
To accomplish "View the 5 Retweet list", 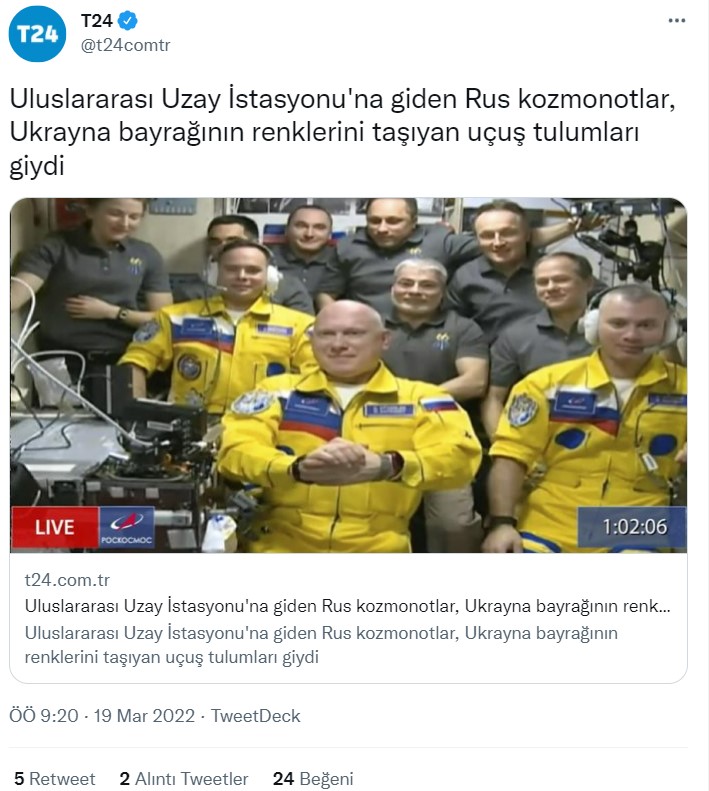I will (54, 778).
